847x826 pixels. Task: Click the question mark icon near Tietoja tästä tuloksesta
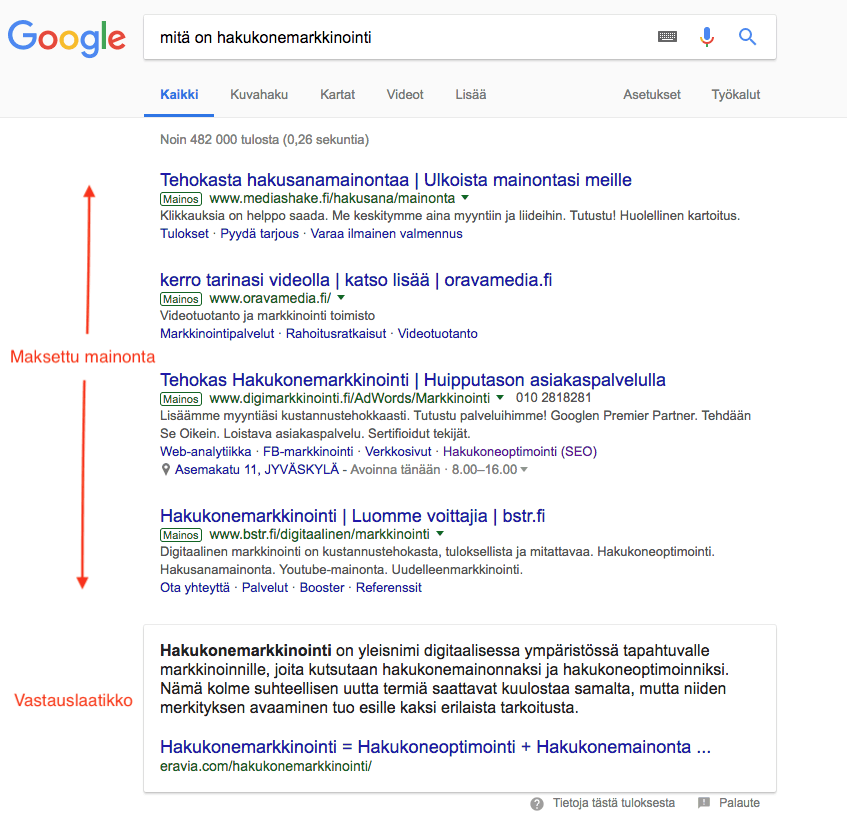(x=537, y=804)
